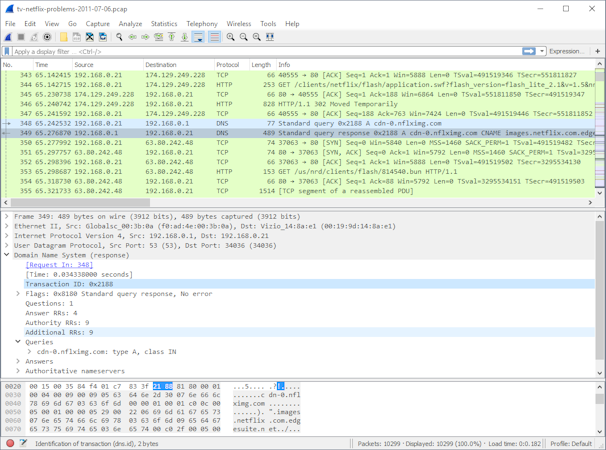Toggle packet list colorize rules
606x450 pixels.
(214, 37)
